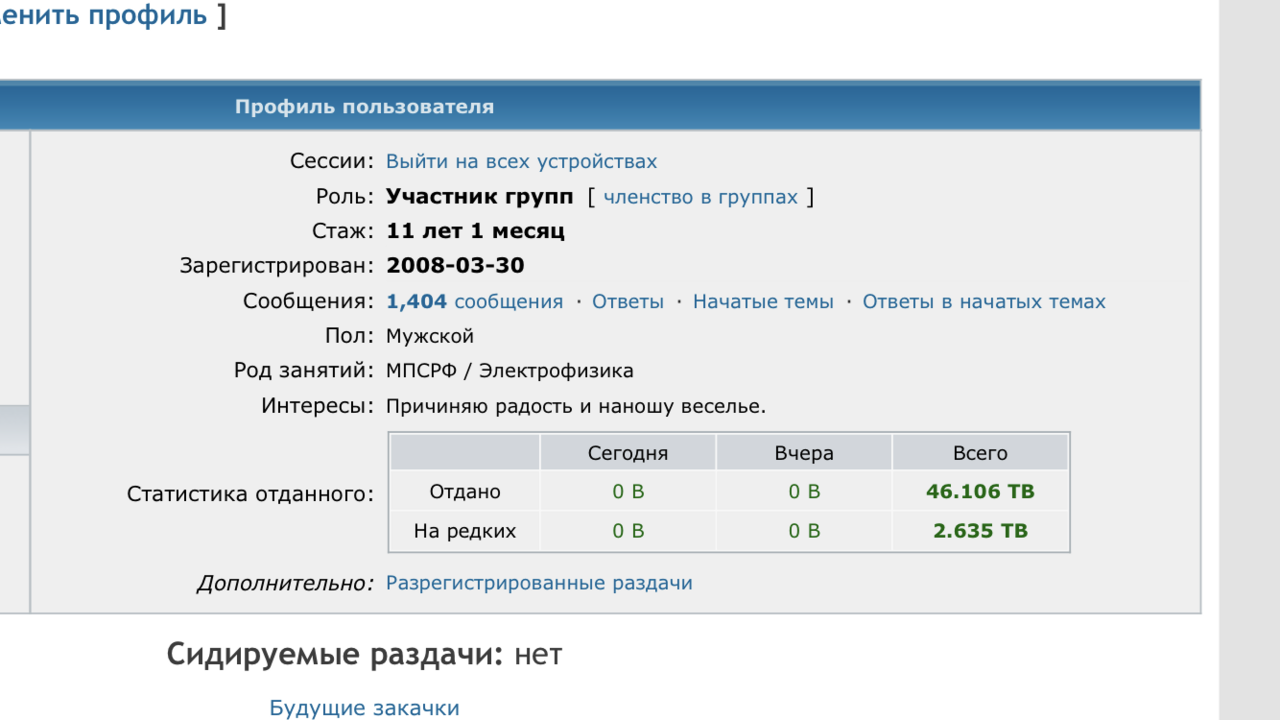The width and height of the screenshot is (1280, 720).
Task: Click the 'На редких' row label
Action: coord(465,531)
